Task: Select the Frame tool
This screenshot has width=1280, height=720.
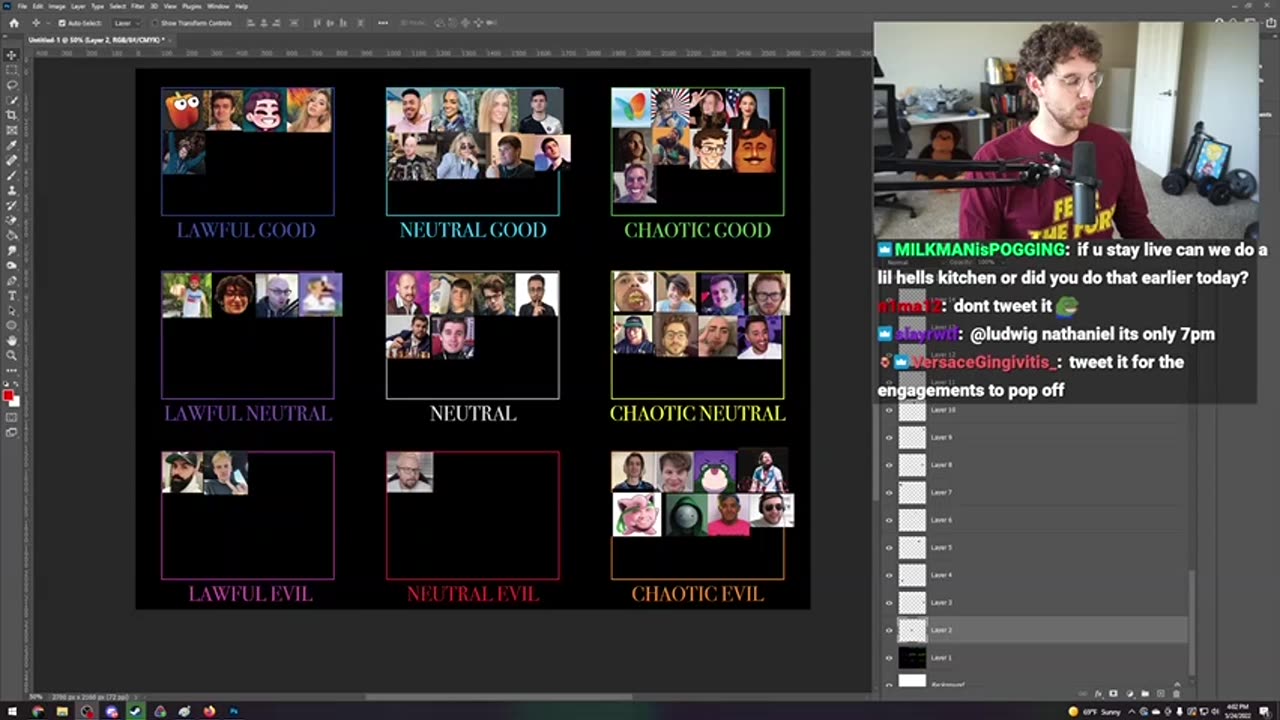Action: point(11,128)
